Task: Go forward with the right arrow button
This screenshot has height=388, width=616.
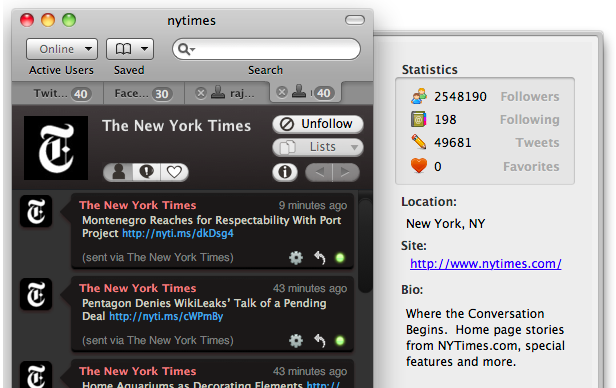Action: pos(346,172)
